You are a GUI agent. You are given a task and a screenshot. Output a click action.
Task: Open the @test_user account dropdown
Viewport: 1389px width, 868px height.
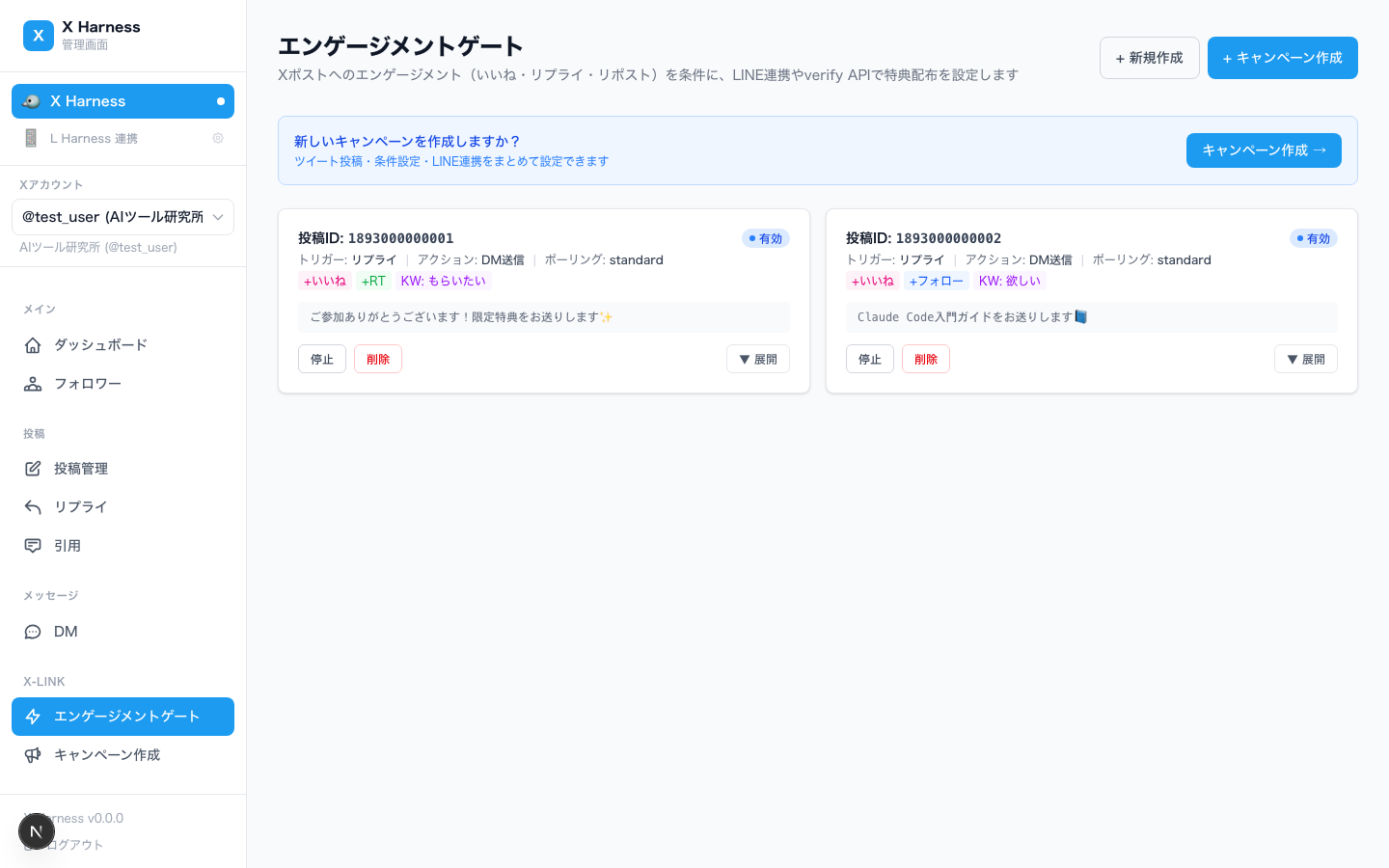pyautogui.click(x=123, y=216)
